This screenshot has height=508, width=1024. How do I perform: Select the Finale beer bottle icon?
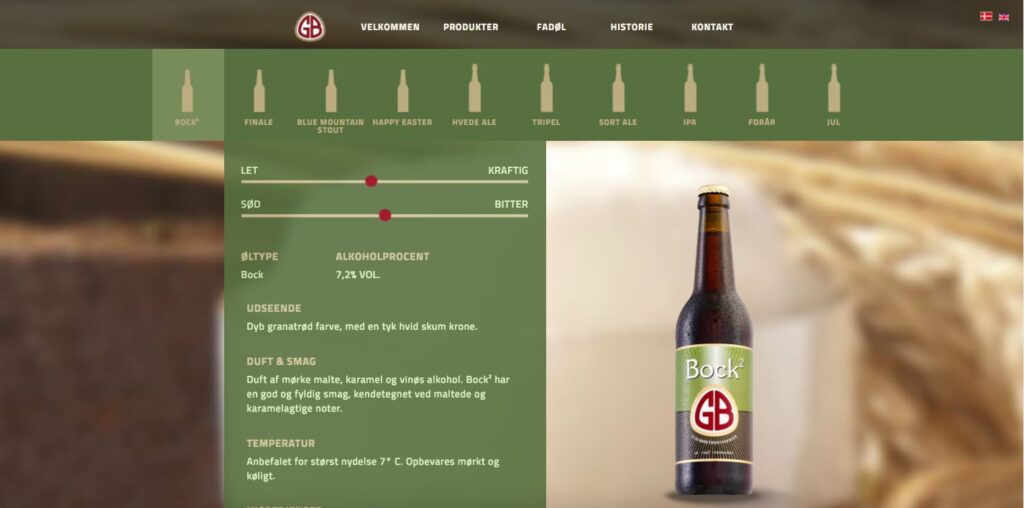[x=259, y=91]
